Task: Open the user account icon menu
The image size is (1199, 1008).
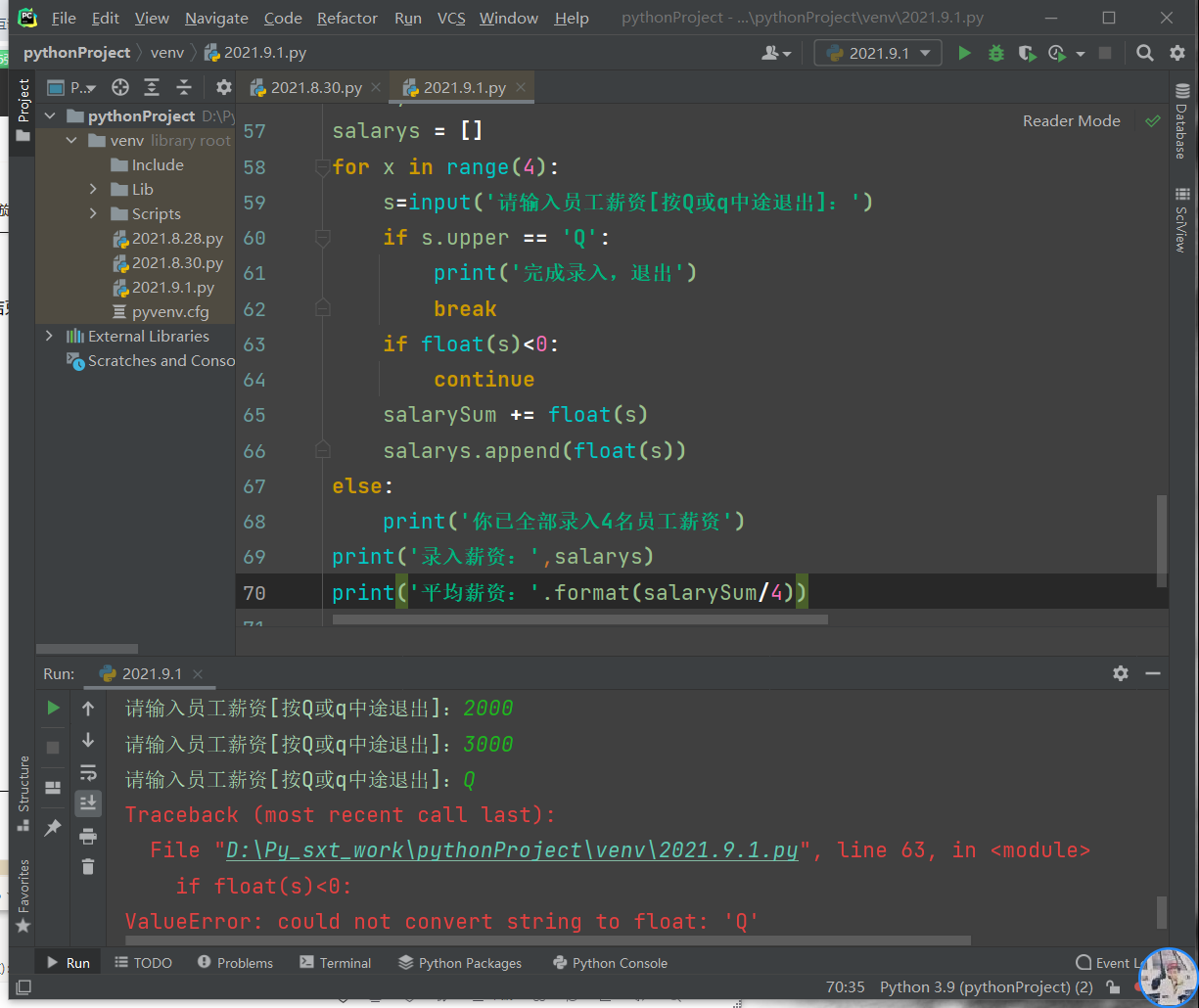Action: tap(776, 53)
